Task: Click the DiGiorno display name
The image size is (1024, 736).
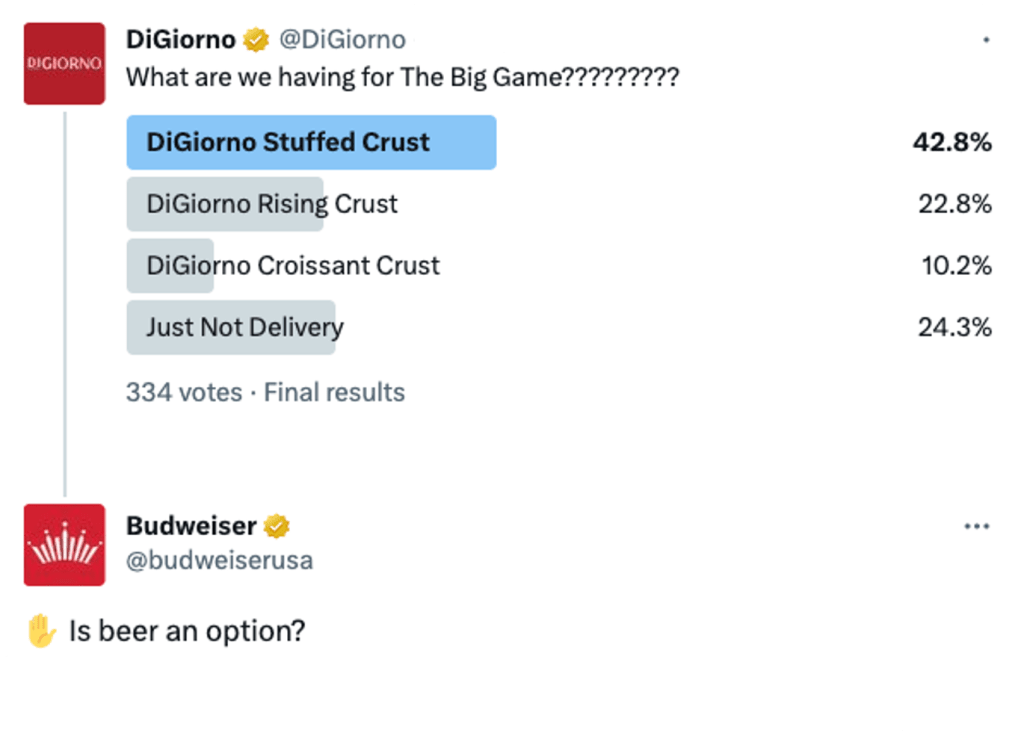Action: (x=181, y=40)
